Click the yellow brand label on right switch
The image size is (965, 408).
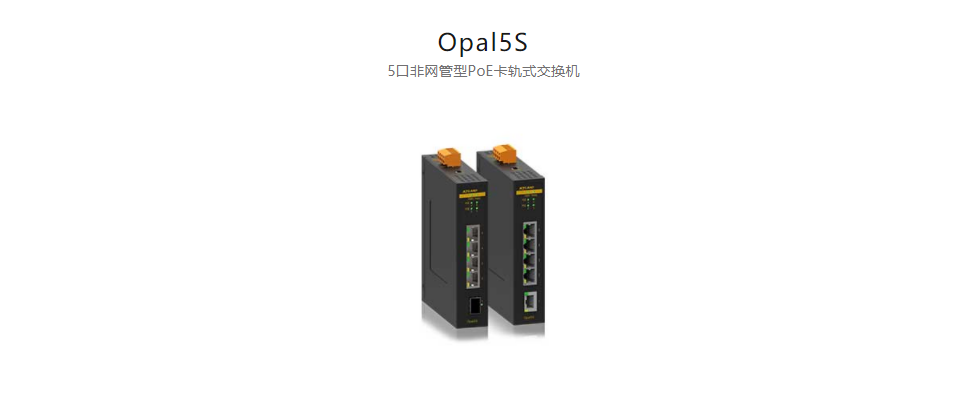(x=529, y=191)
